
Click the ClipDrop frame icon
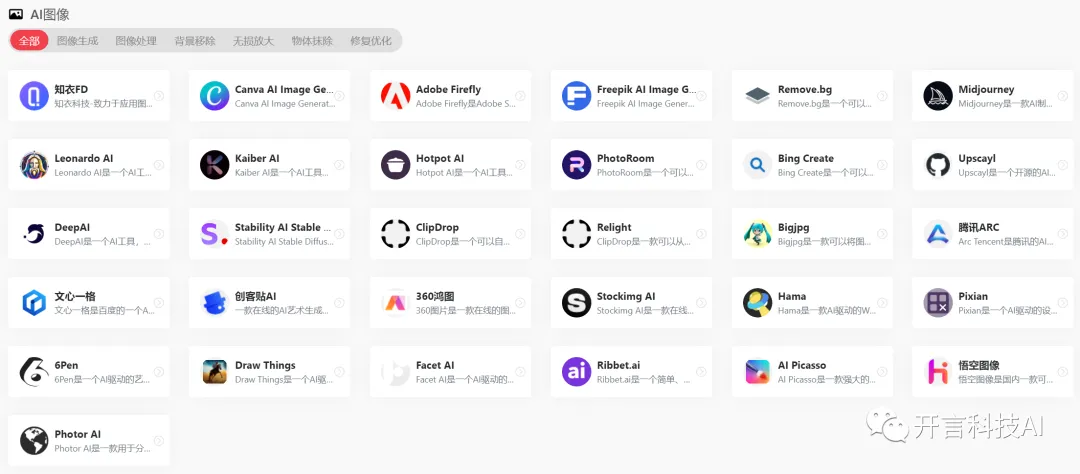(x=395, y=234)
